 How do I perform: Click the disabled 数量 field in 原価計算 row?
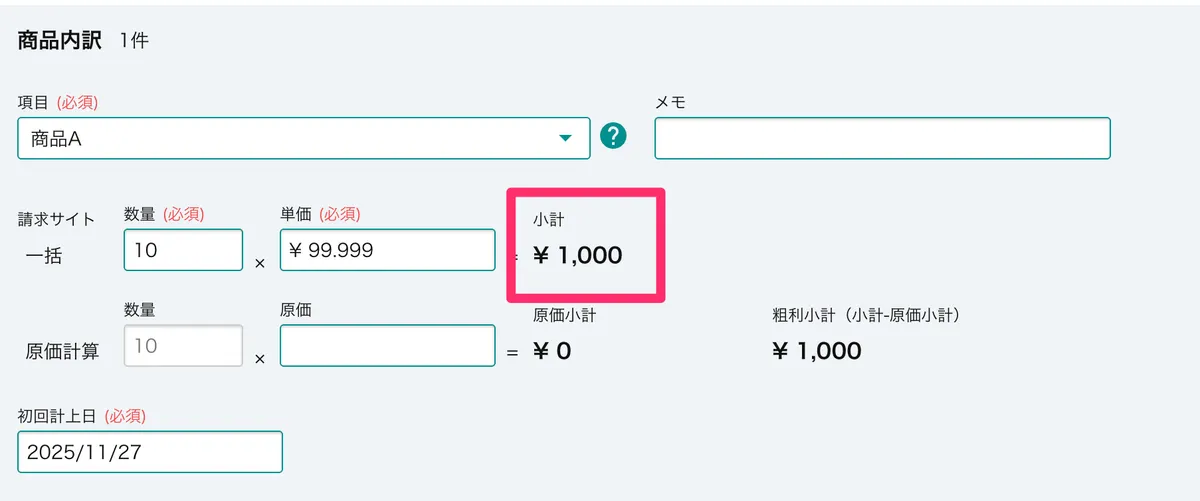click(183, 346)
